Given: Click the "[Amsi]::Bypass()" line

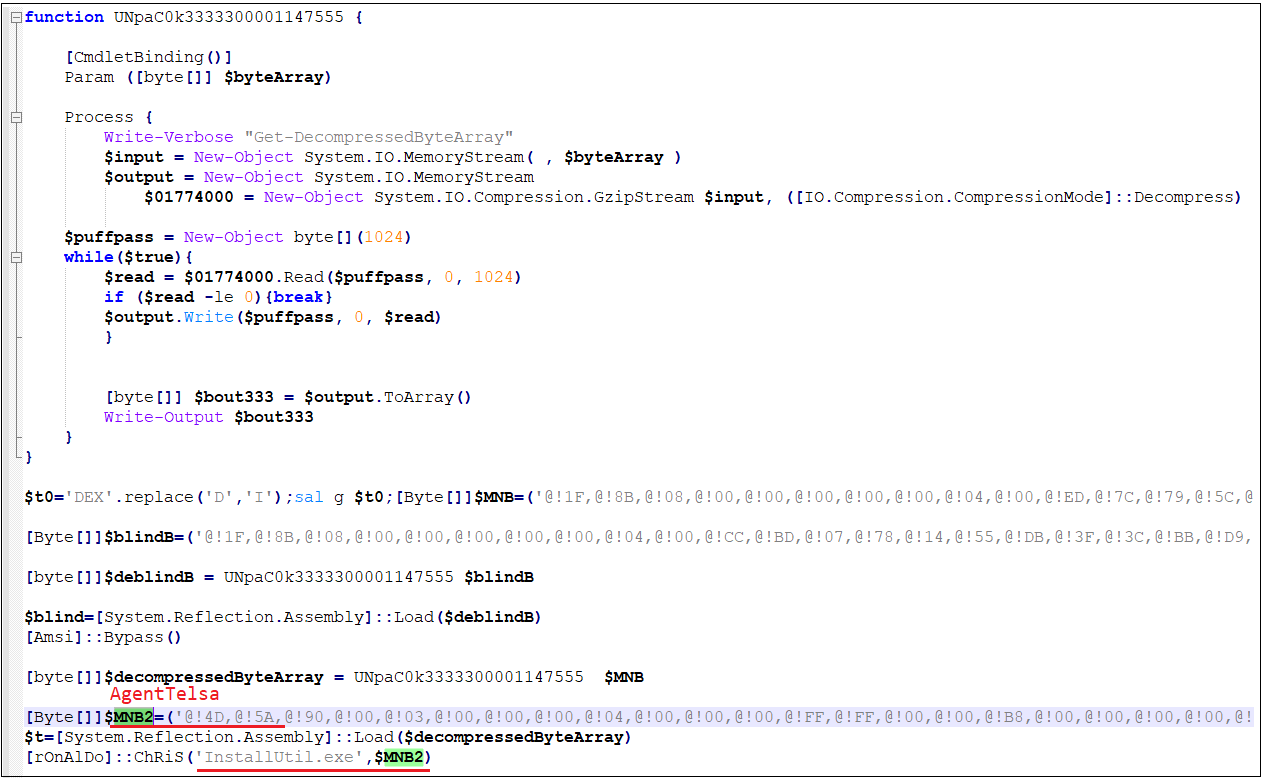Looking at the screenshot, I should pos(104,637).
